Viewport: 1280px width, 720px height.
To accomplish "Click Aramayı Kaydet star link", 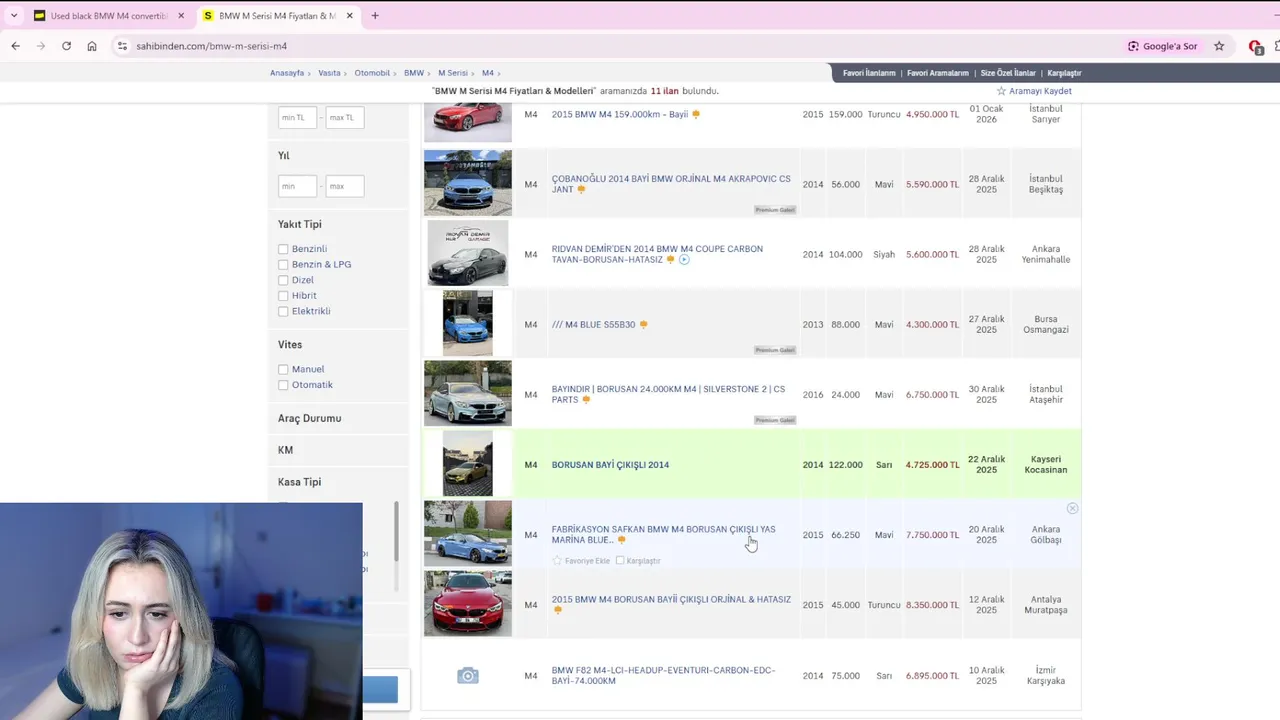I will [1034, 91].
